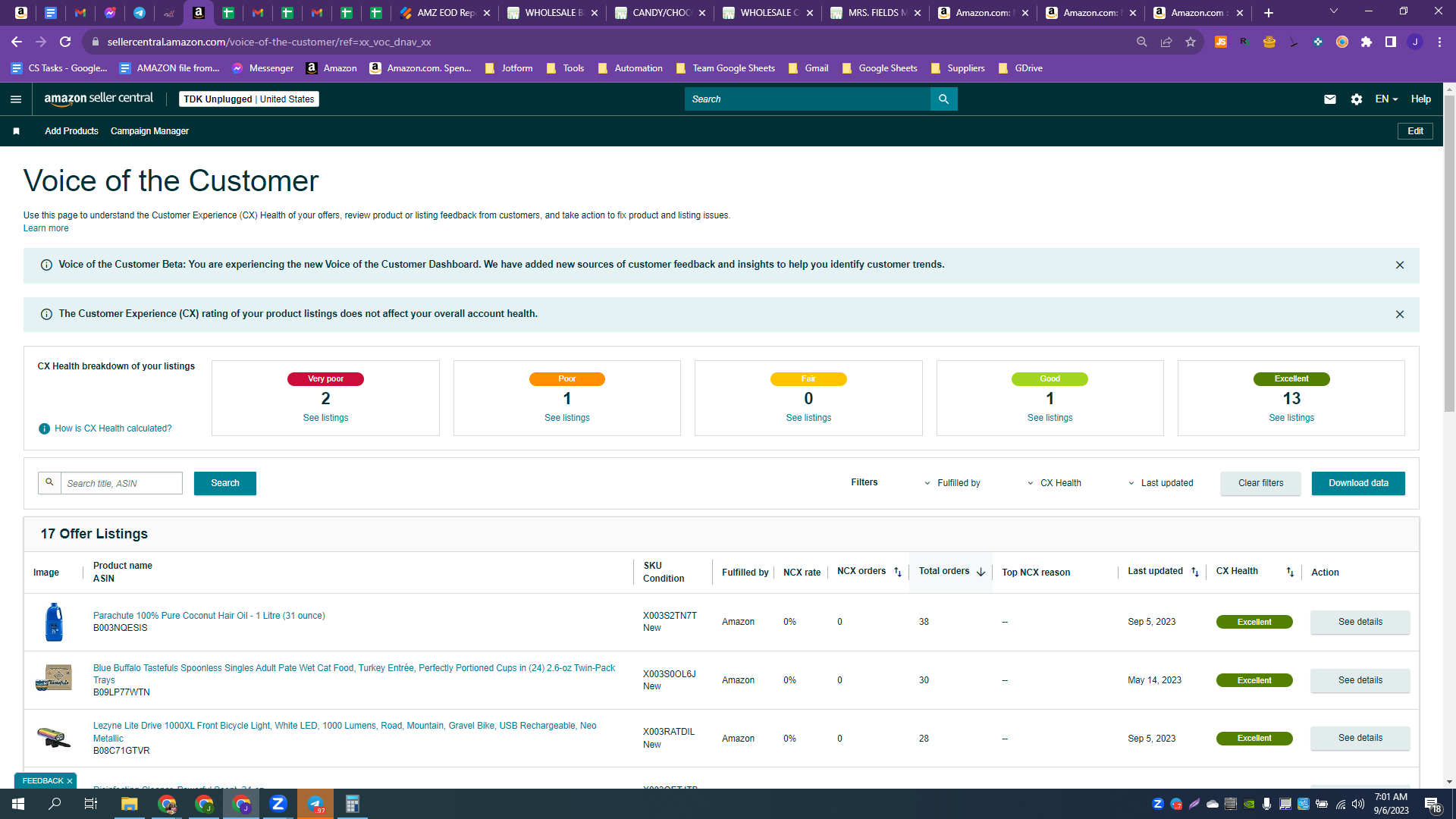The height and width of the screenshot is (819, 1456).
Task: Click the teal Search button for listings
Action: coord(225,484)
